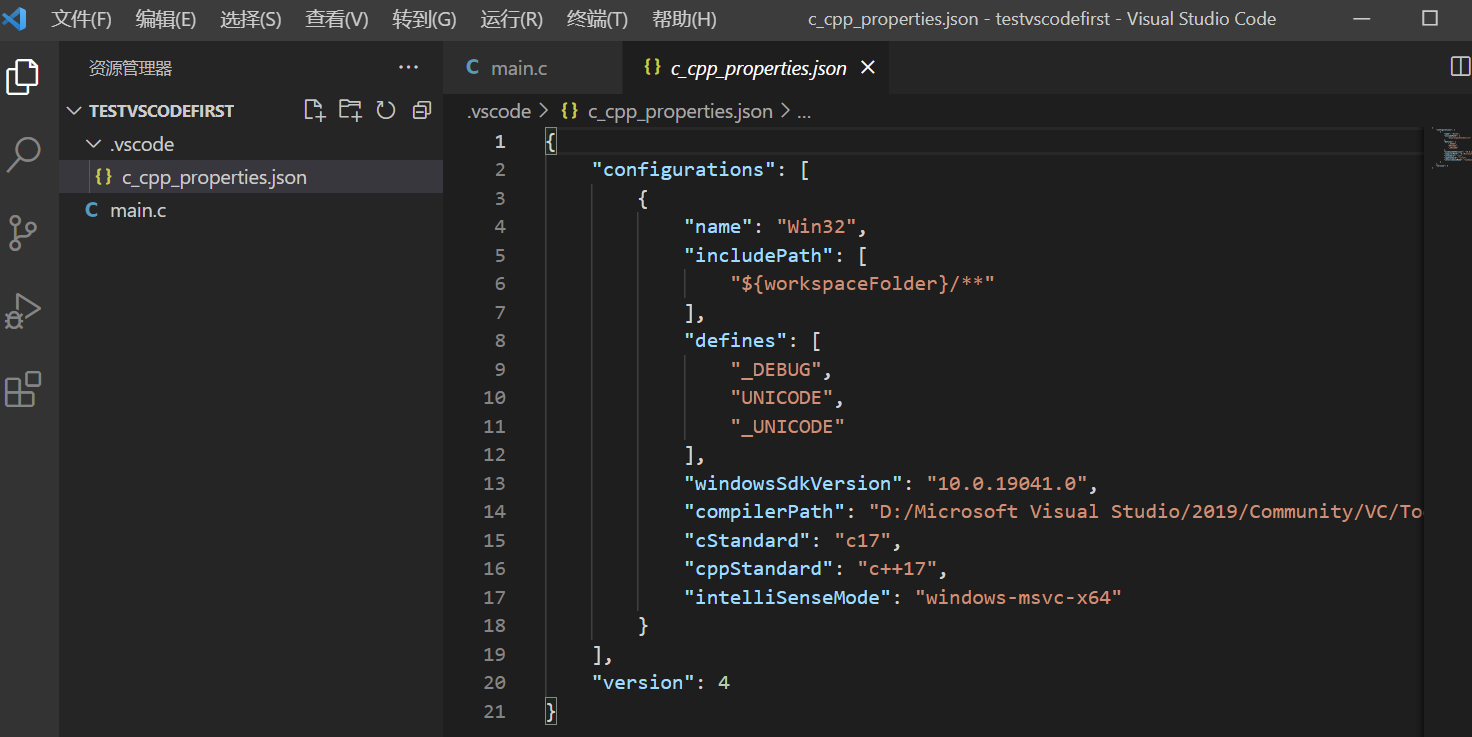
Task: Click the "Win32" value on line 4
Action: 816,226
